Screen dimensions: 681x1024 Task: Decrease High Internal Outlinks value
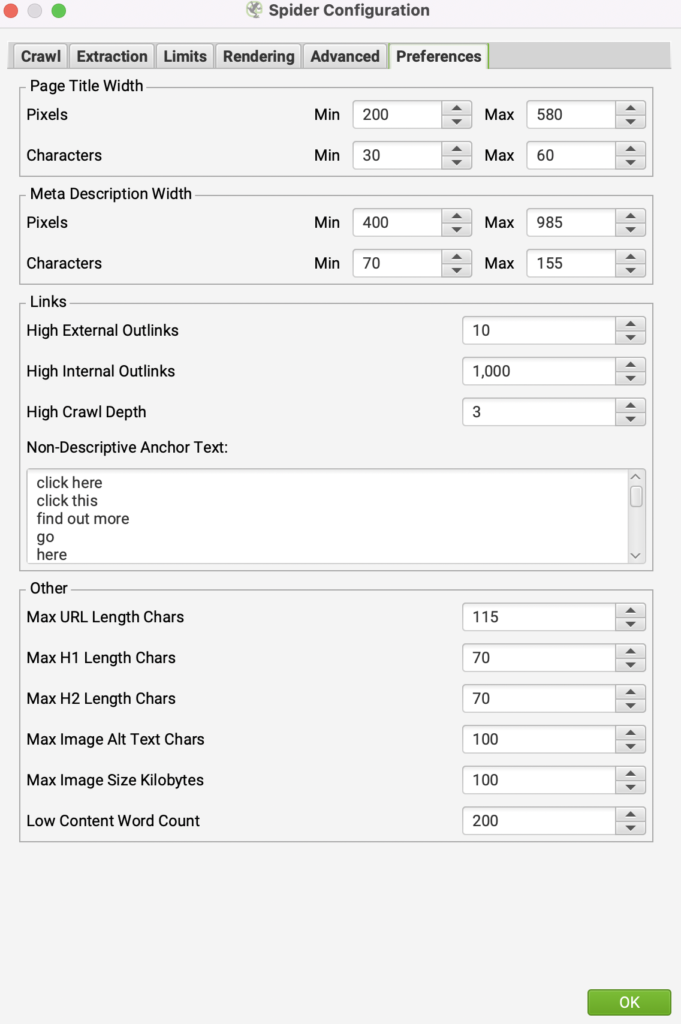(x=630, y=379)
